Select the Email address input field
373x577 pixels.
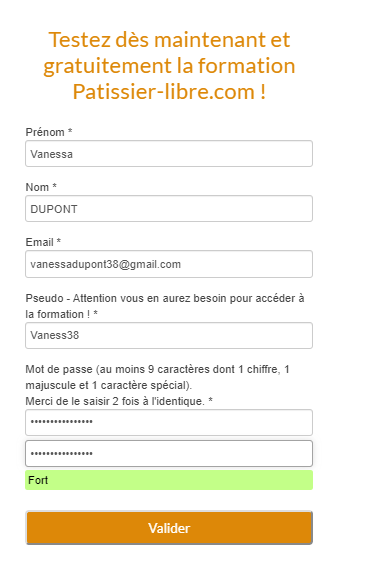[x=169, y=264]
